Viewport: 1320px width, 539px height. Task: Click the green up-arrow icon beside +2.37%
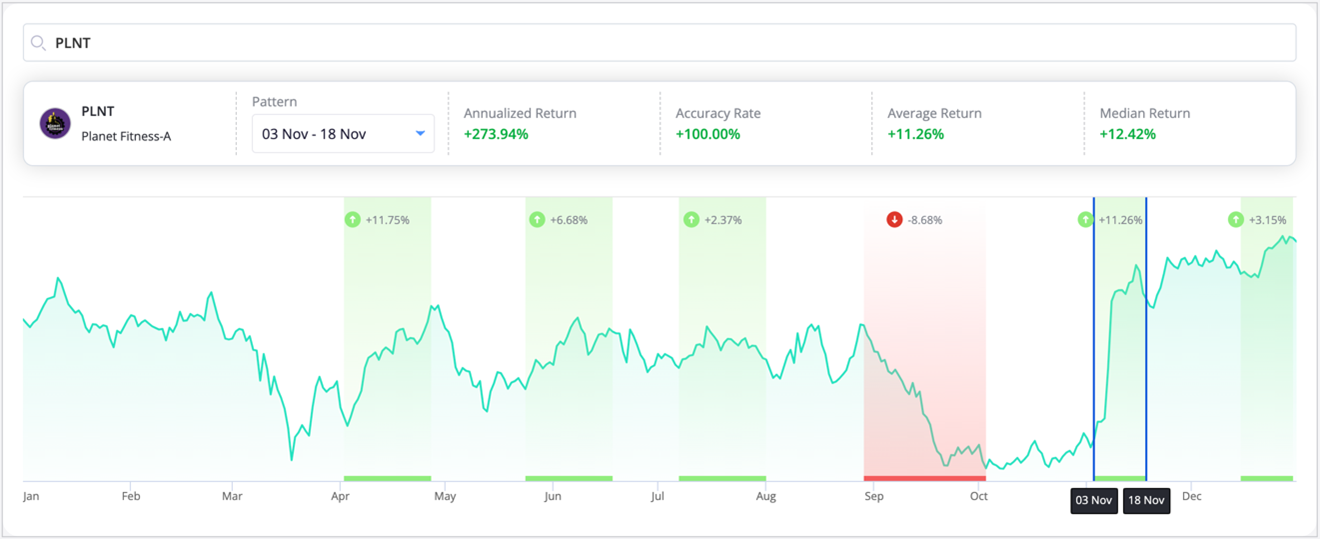coord(691,220)
